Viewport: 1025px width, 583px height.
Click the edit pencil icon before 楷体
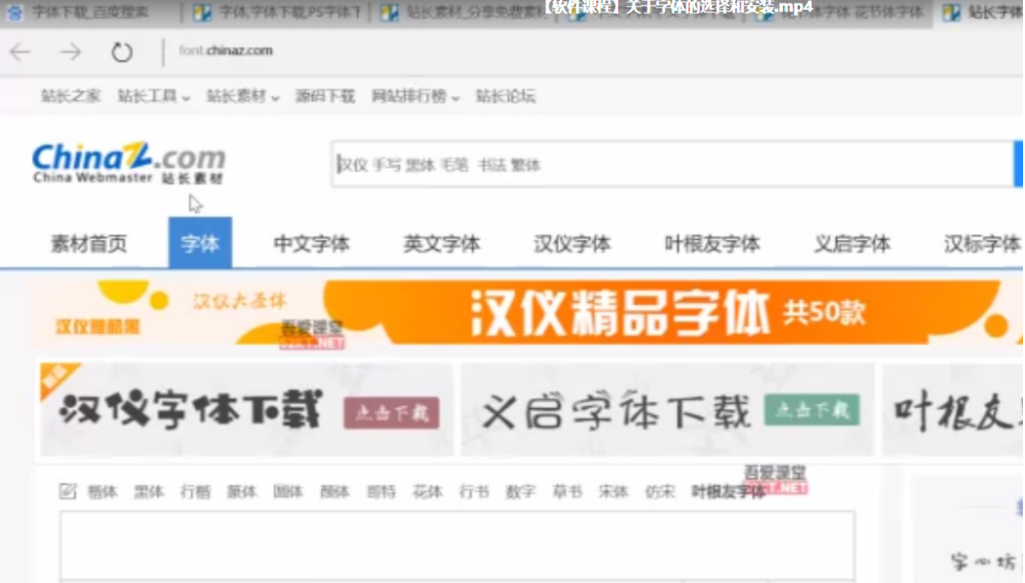67,491
